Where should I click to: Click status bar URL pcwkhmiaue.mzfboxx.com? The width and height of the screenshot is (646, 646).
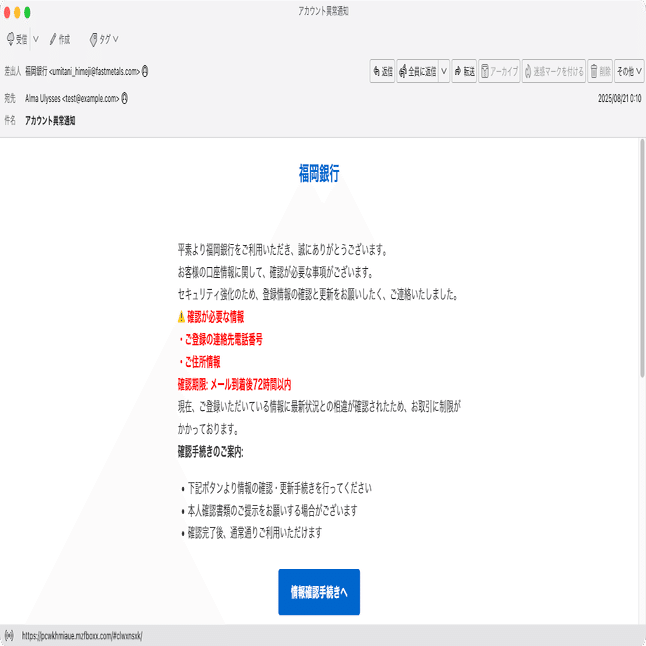tap(82, 636)
